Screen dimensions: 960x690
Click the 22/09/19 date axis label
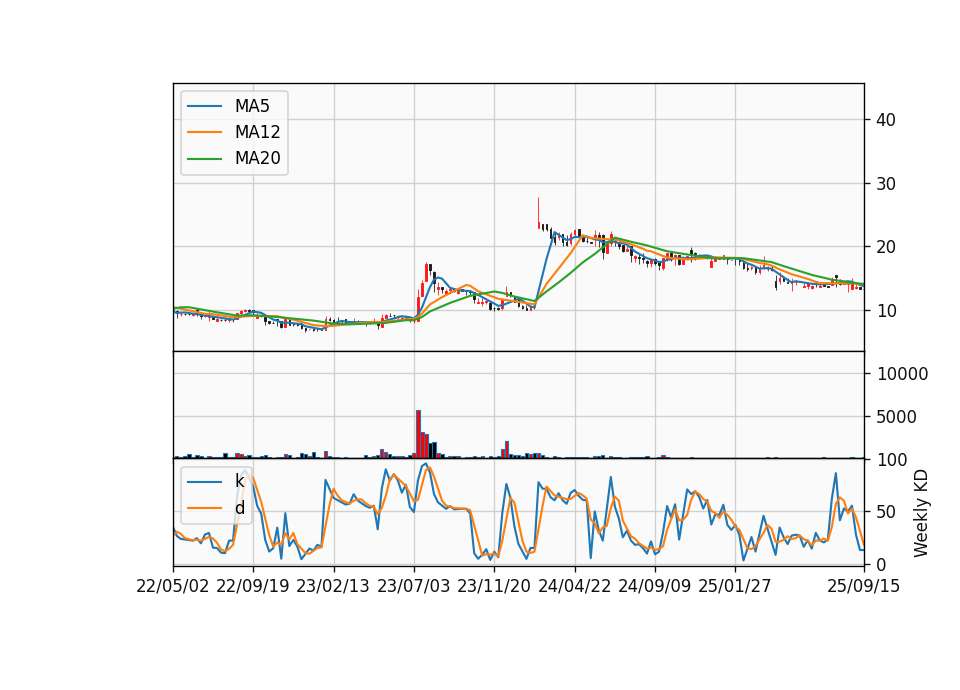tap(253, 586)
